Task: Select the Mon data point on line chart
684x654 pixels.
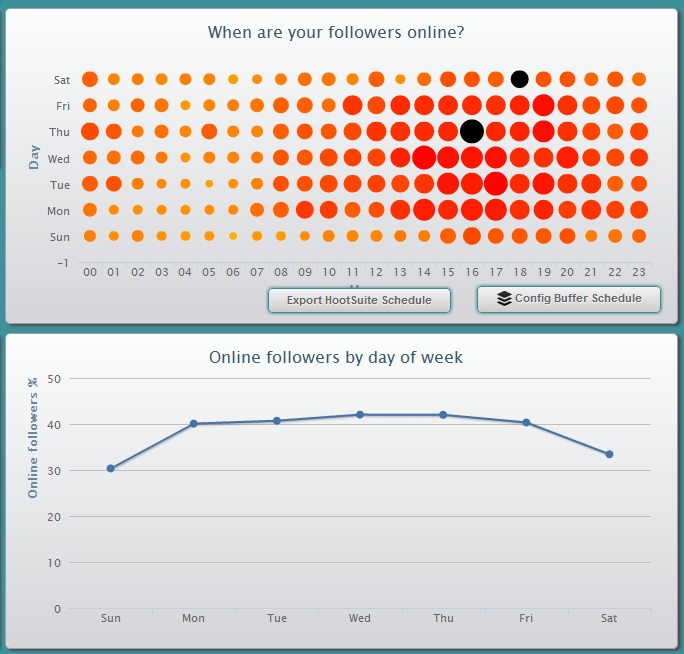Action: [x=194, y=424]
